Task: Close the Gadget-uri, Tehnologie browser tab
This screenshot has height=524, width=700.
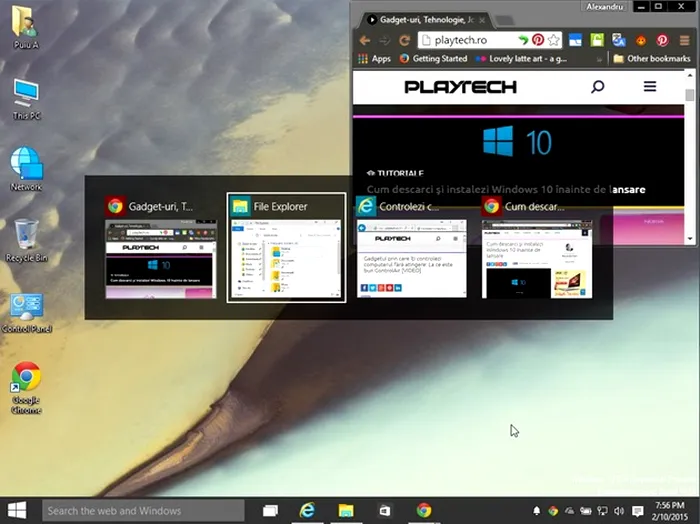Action: tap(482, 20)
